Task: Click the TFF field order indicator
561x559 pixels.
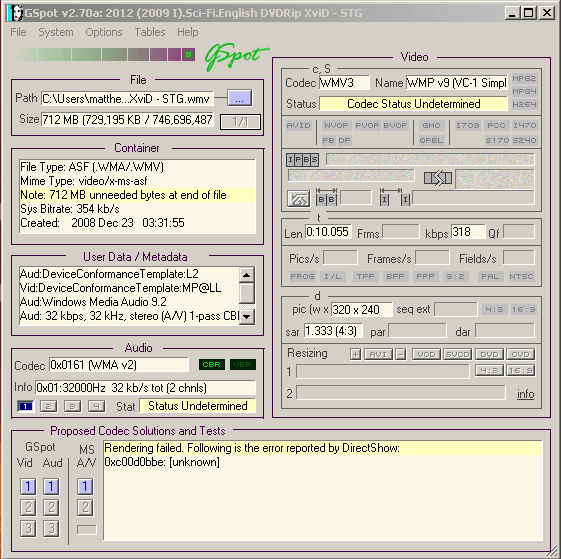Action: pos(366,276)
